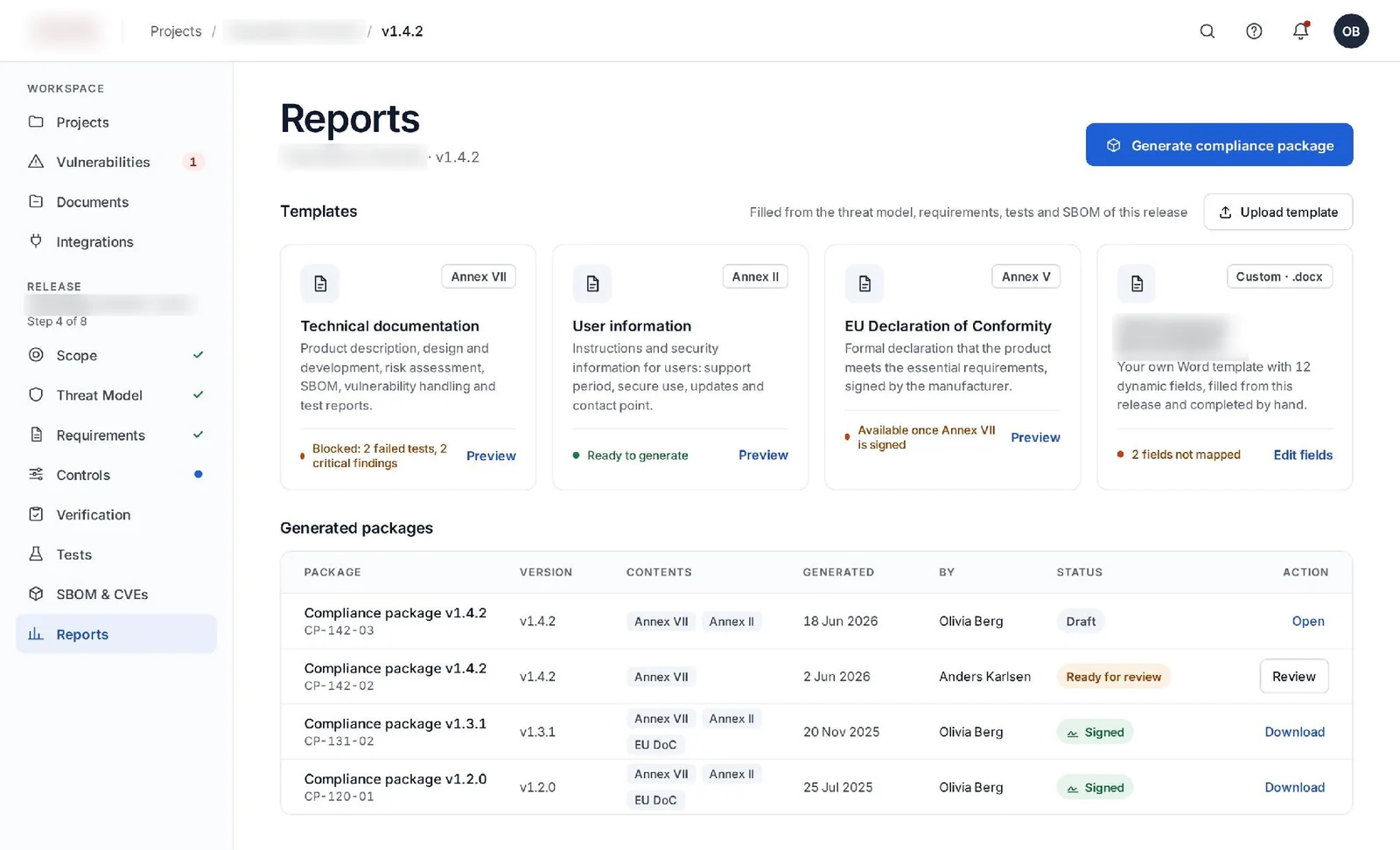Open the Tests step
1400x850 pixels.
(x=116, y=554)
